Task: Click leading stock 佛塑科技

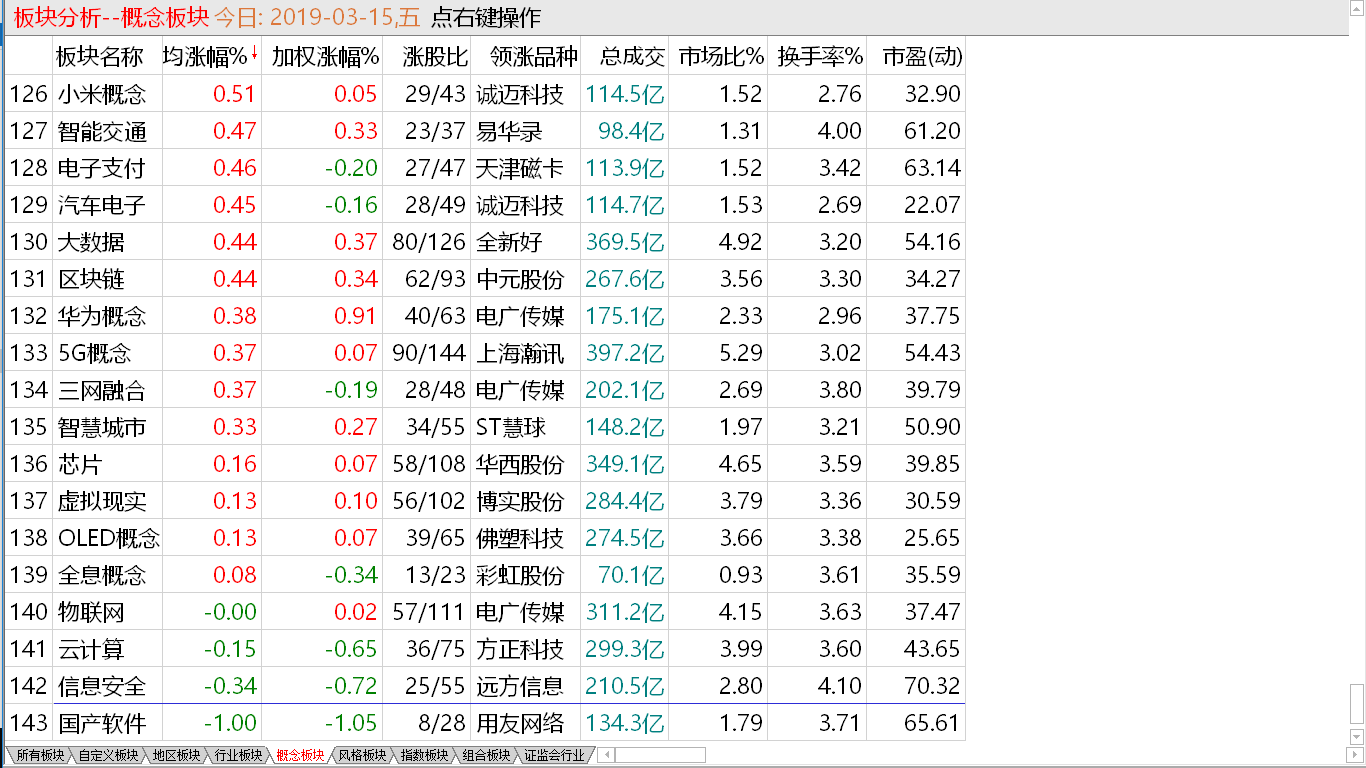Action: 520,538
